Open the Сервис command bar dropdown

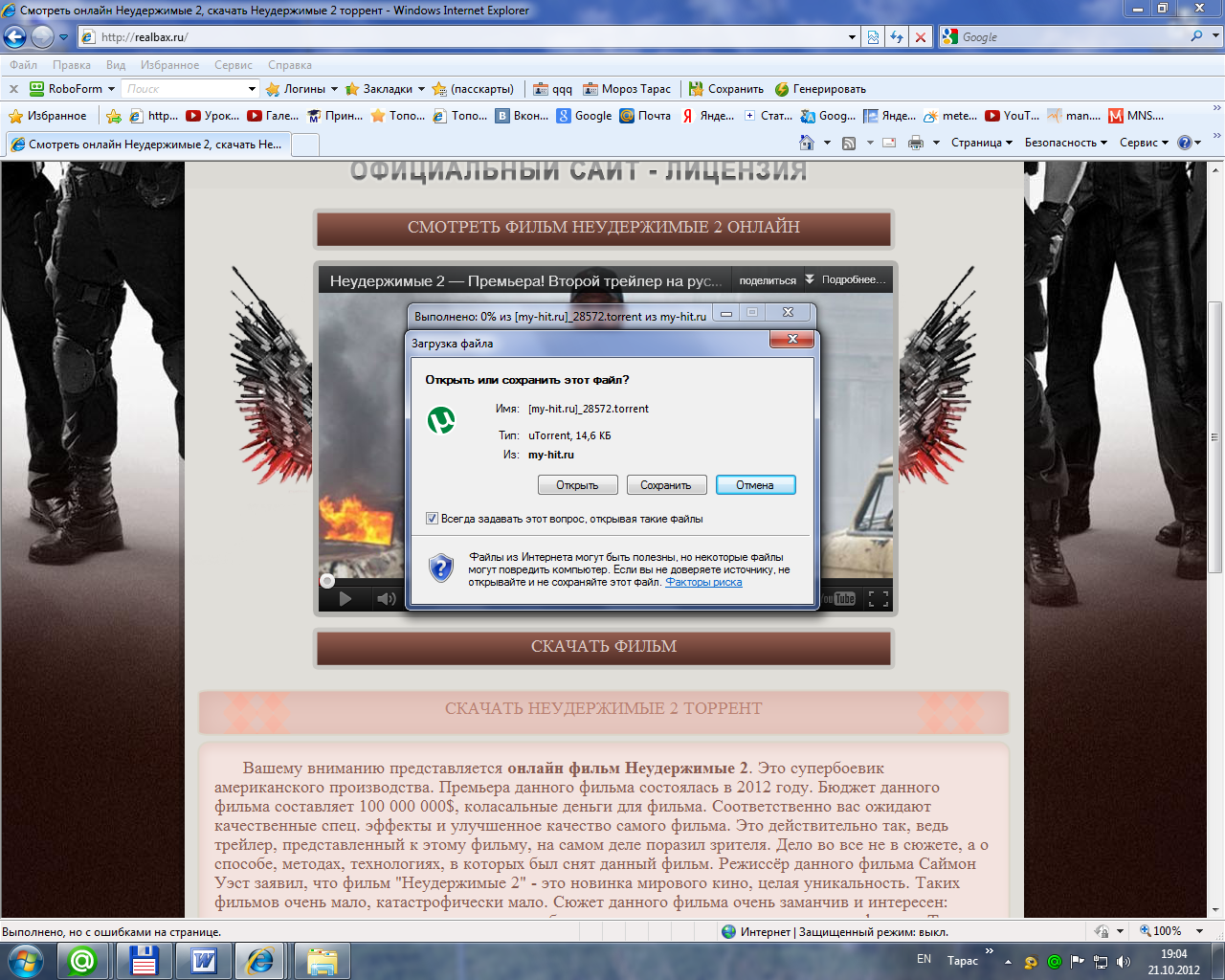[x=1144, y=143]
